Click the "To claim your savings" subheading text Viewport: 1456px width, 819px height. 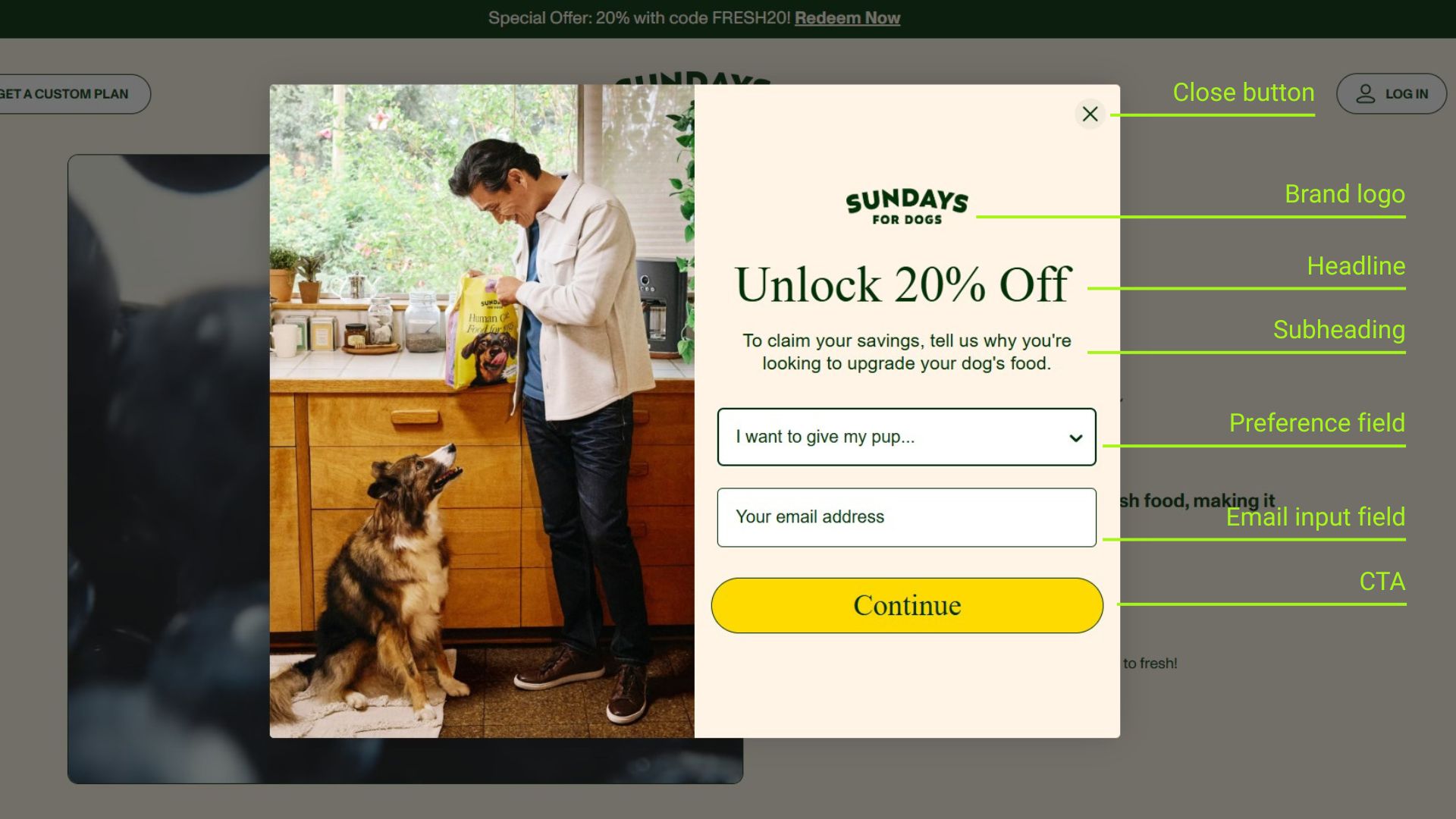(x=906, y=352)
